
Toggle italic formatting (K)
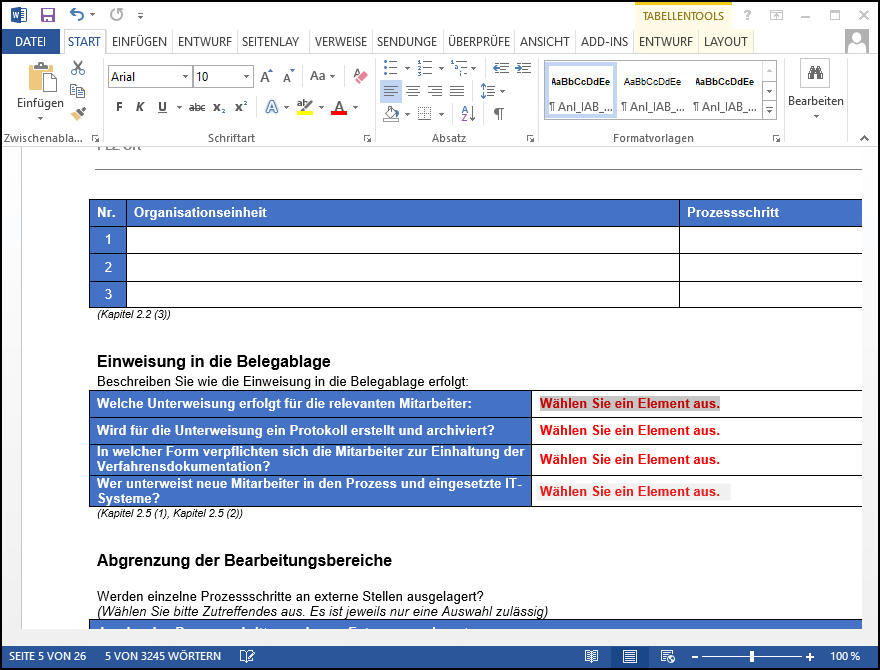point(140,107)
